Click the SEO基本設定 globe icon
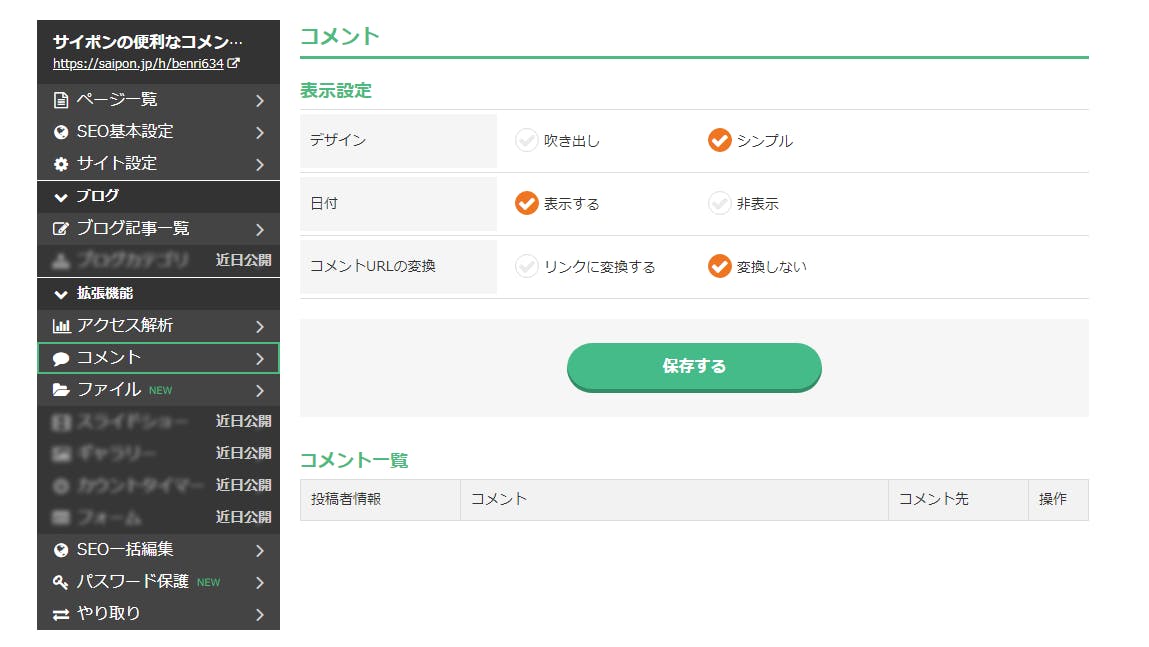This screenshot has height=647, width=1149. [x=61, y=132]
